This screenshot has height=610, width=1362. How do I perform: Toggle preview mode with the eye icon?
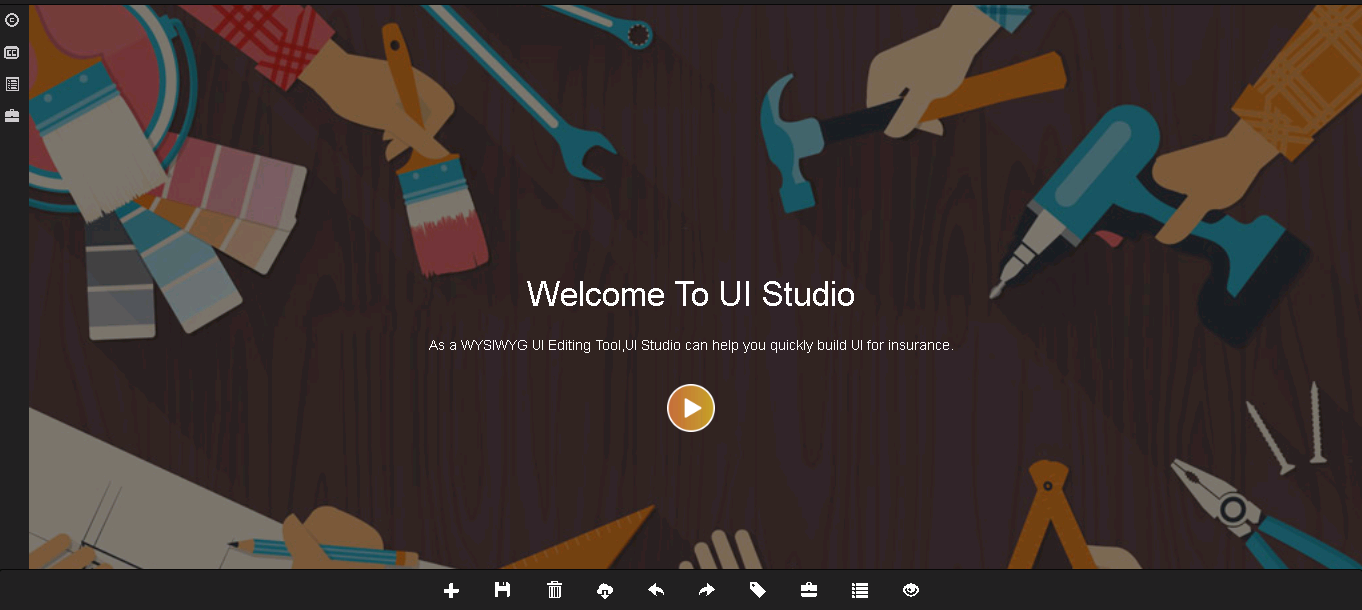[911, 590]
